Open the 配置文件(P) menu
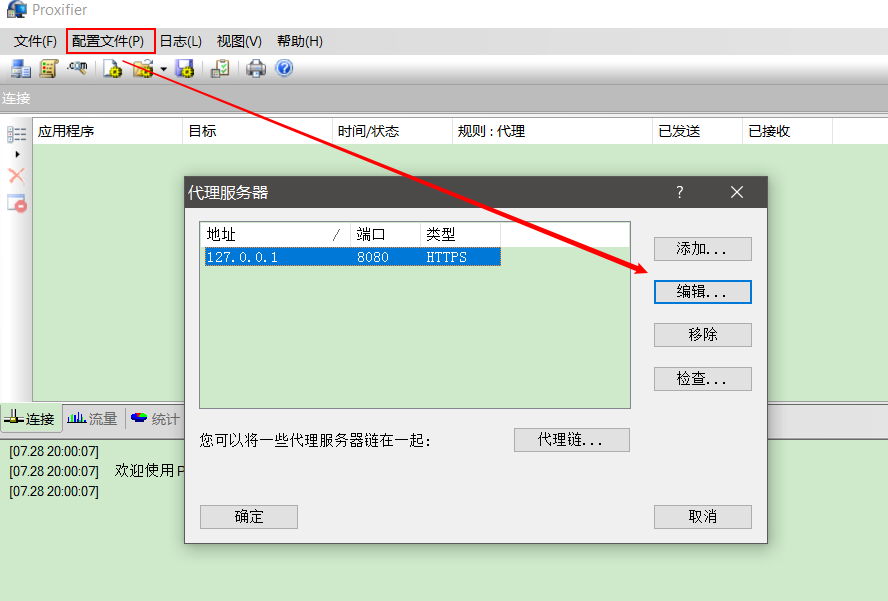 [x=108, y=41]
